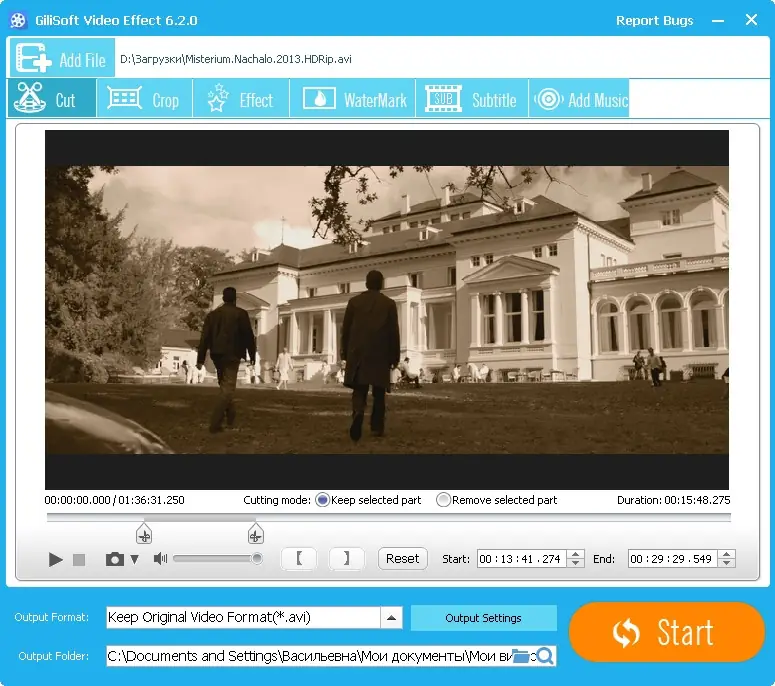The width and height of the screenshot is (775, 686).
Task: Minimize the GiliSoft window
Action: [718, 21]
